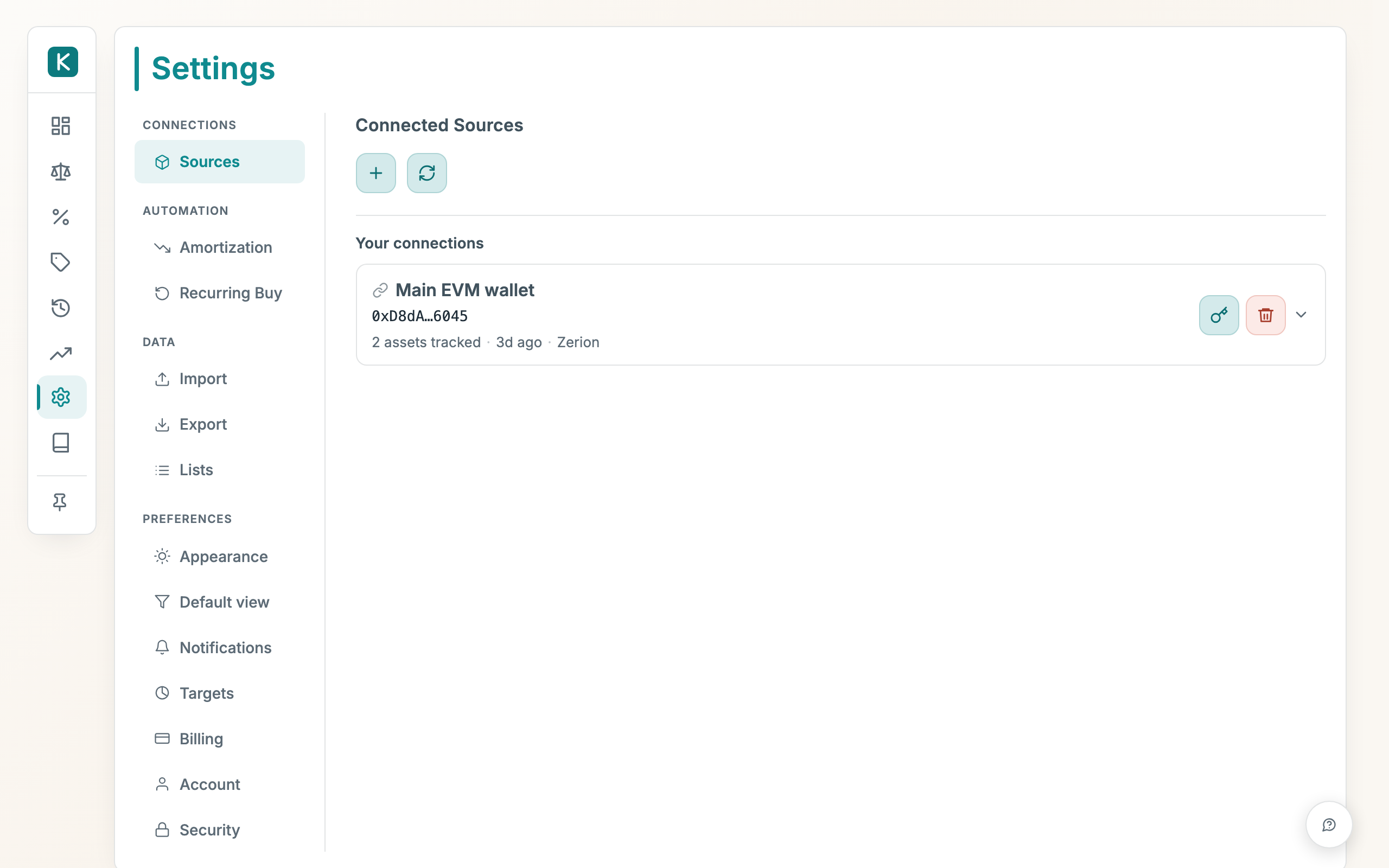
Task: Open Default view preferences
Action: point(220,602)
